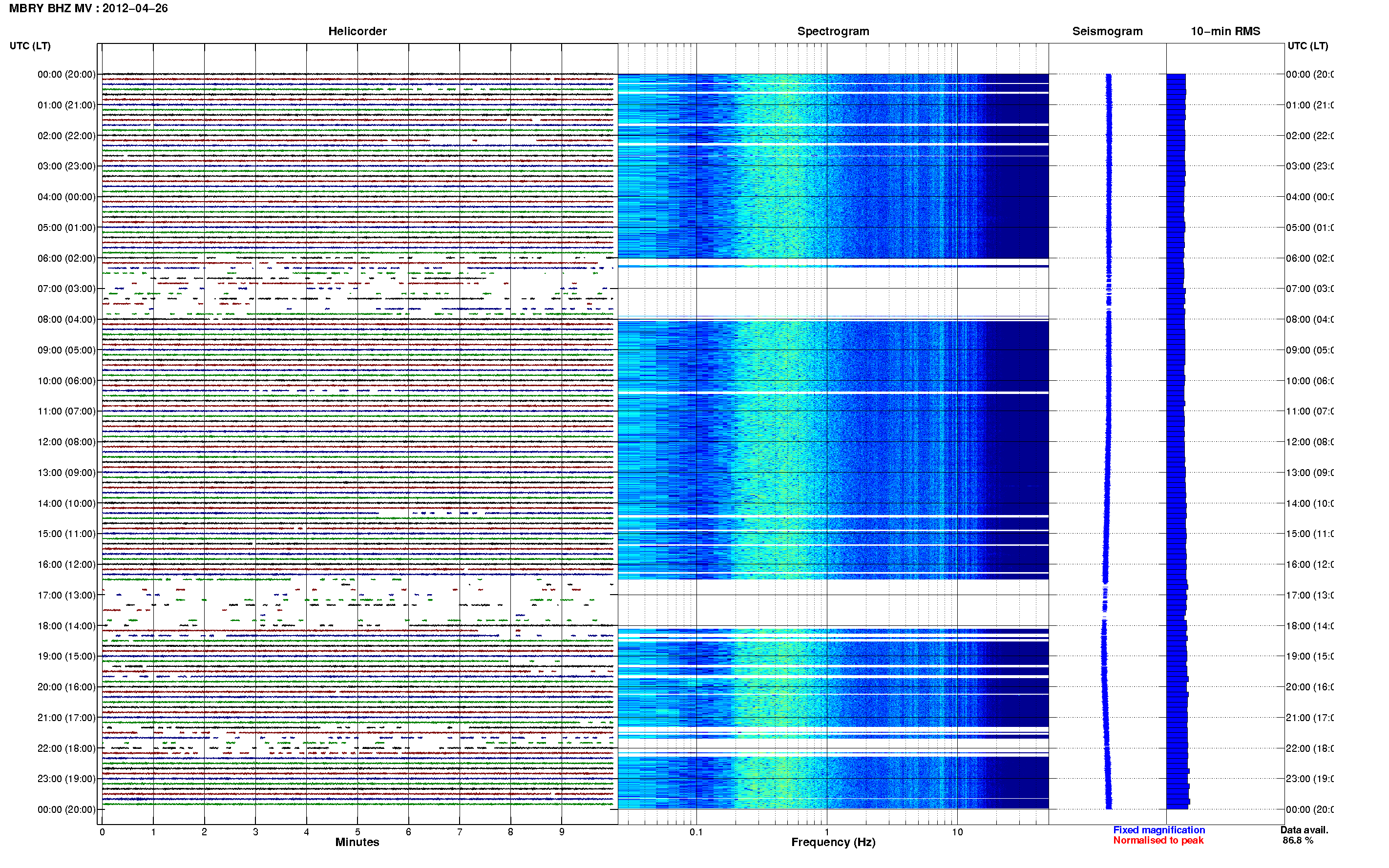Viewport: 1389px width, 868px height.
Task: Pick '11:00 (07:00)' on the left time axis
Action: pyautogui.click(x=66, y=411)
